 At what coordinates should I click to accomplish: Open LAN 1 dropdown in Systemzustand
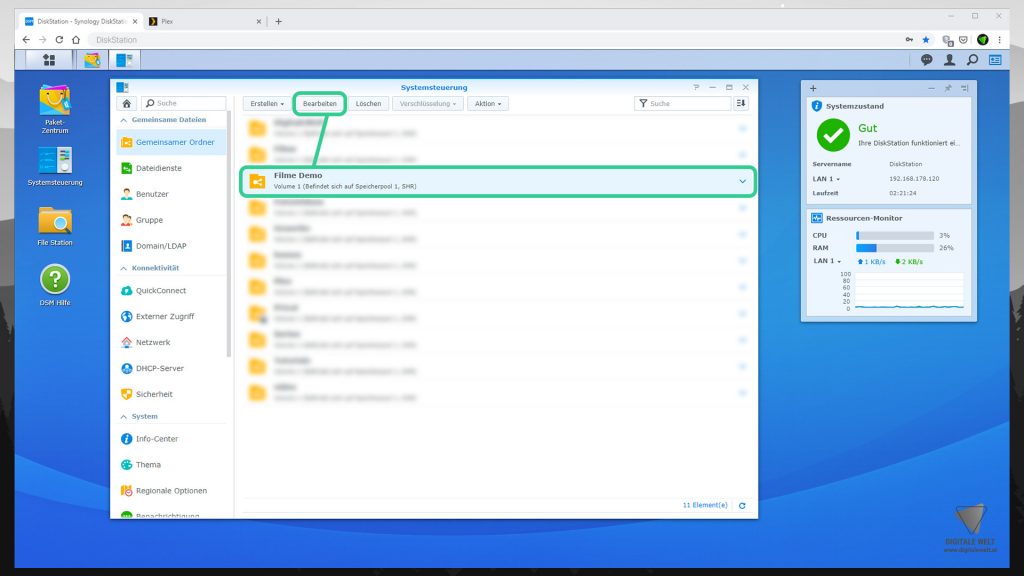tap(826, 179)
